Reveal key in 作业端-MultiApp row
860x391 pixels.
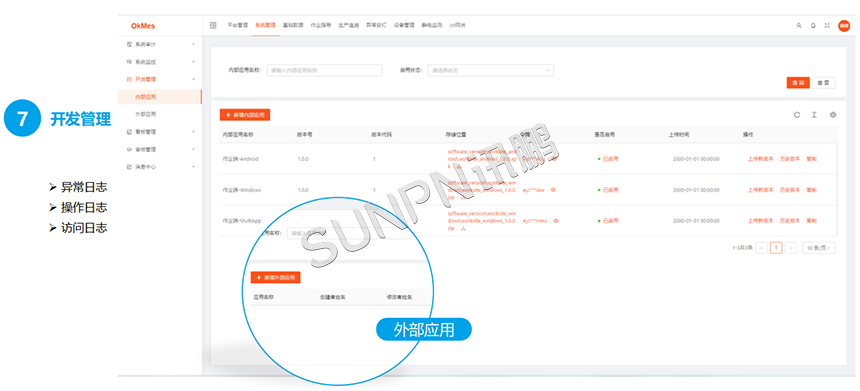point(556,220)
